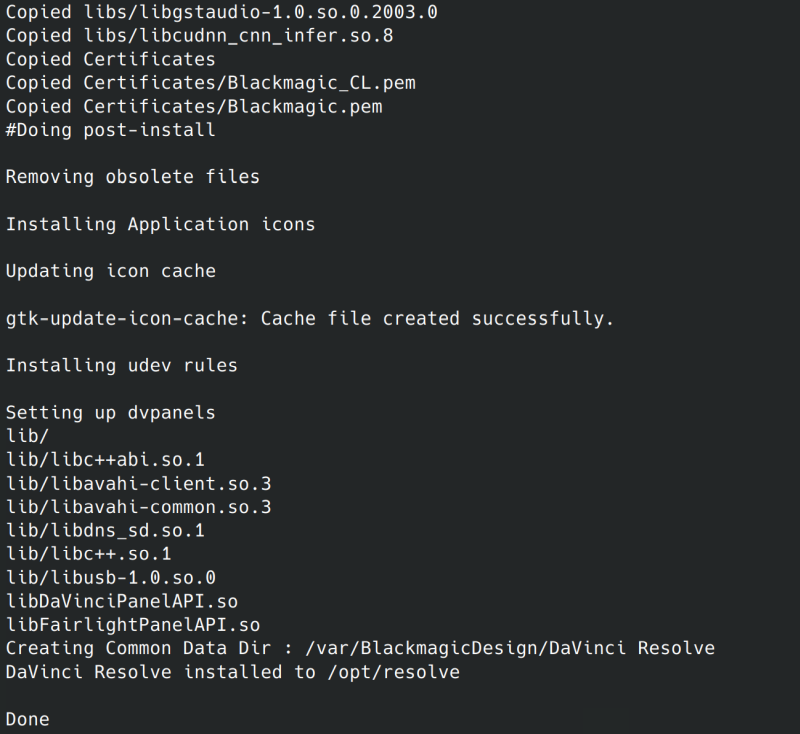800x734 pixels.
Task: Click the 'Removing obsolete files' line
Action: click(133, 177)
